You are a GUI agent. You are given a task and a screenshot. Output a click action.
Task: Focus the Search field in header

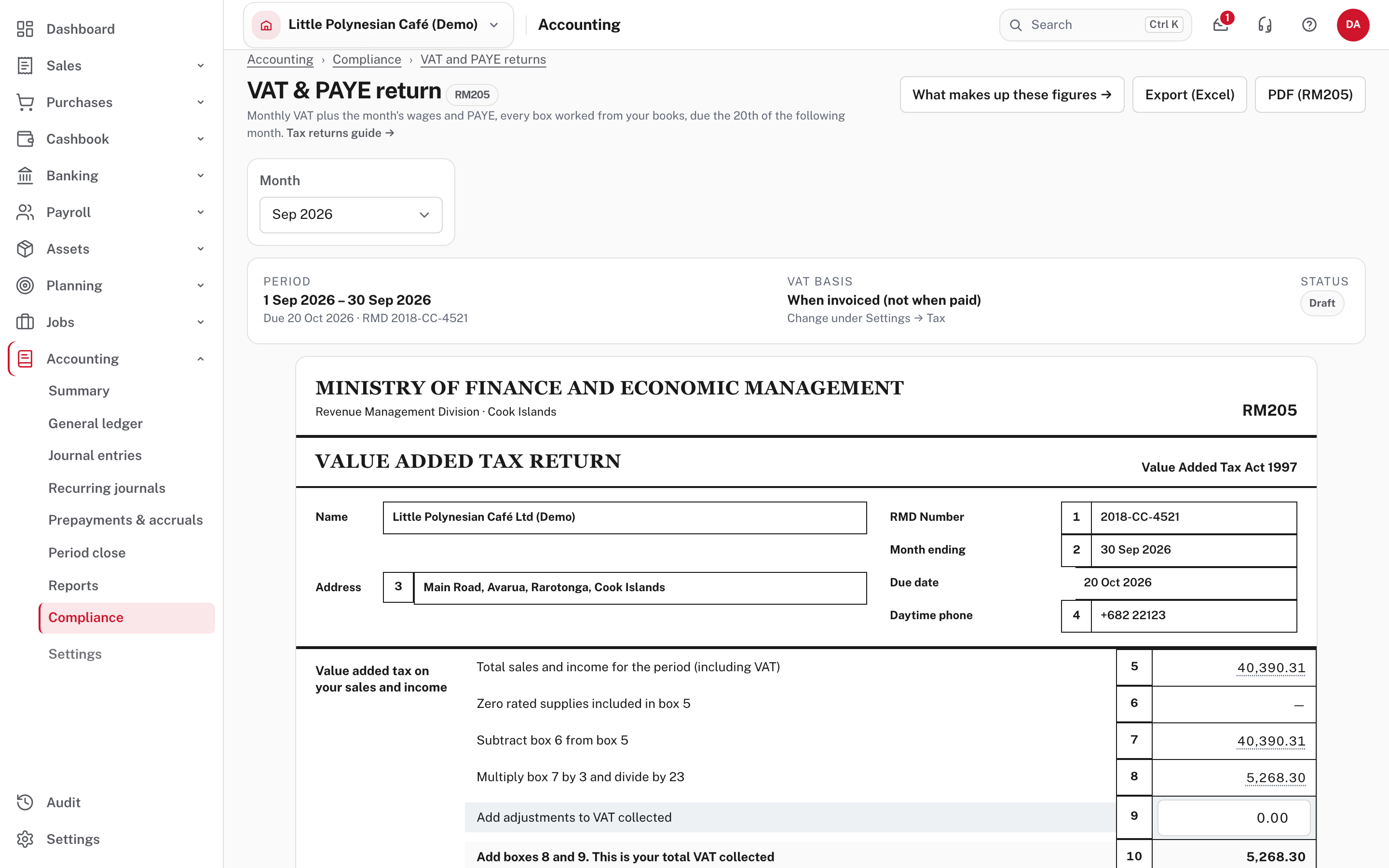pyautogui.click(x=1095, y=25)
